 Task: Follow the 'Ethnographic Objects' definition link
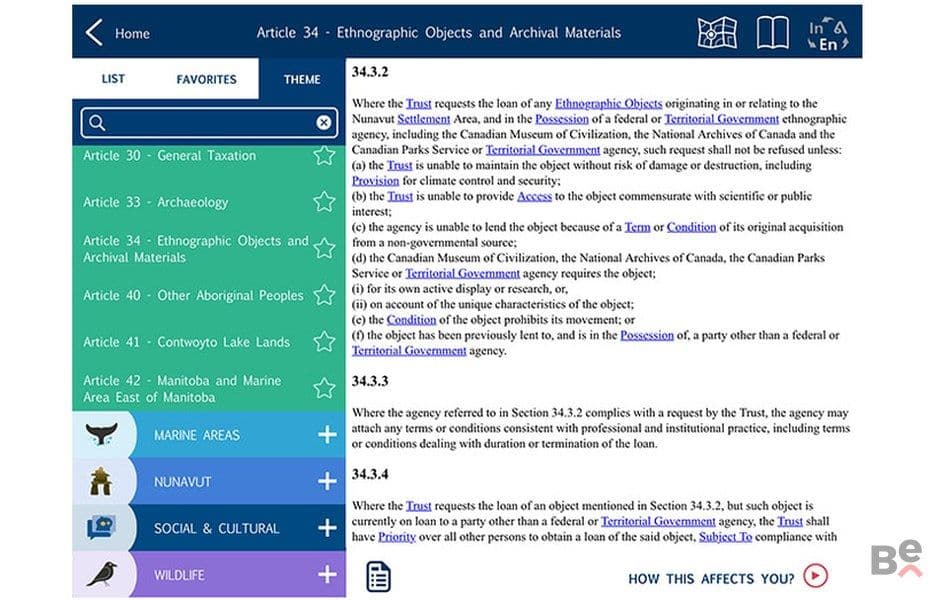click(608, 103)
